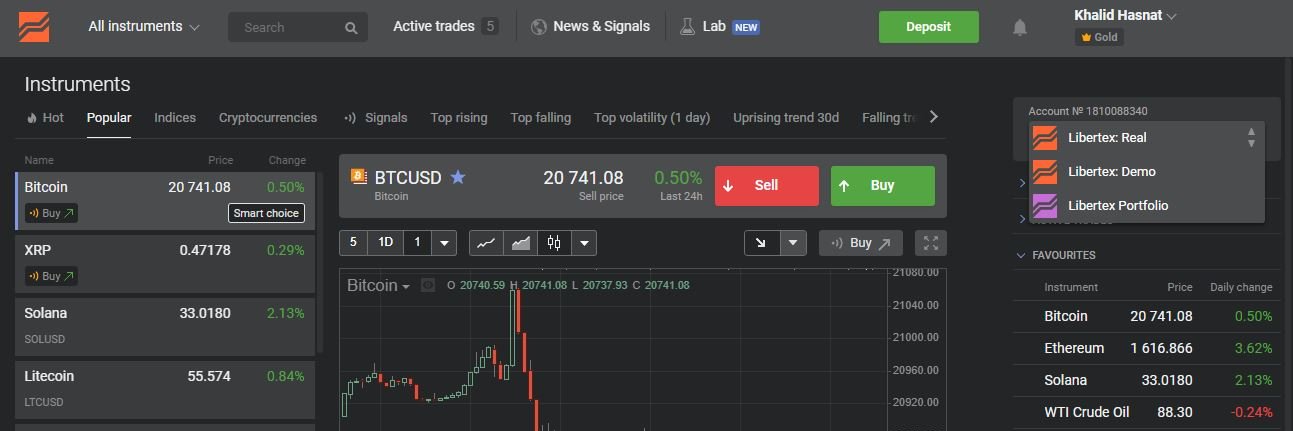Select Bitcoin row in instruments list
Screen dimensions: 1293x431
click(164, 201)
